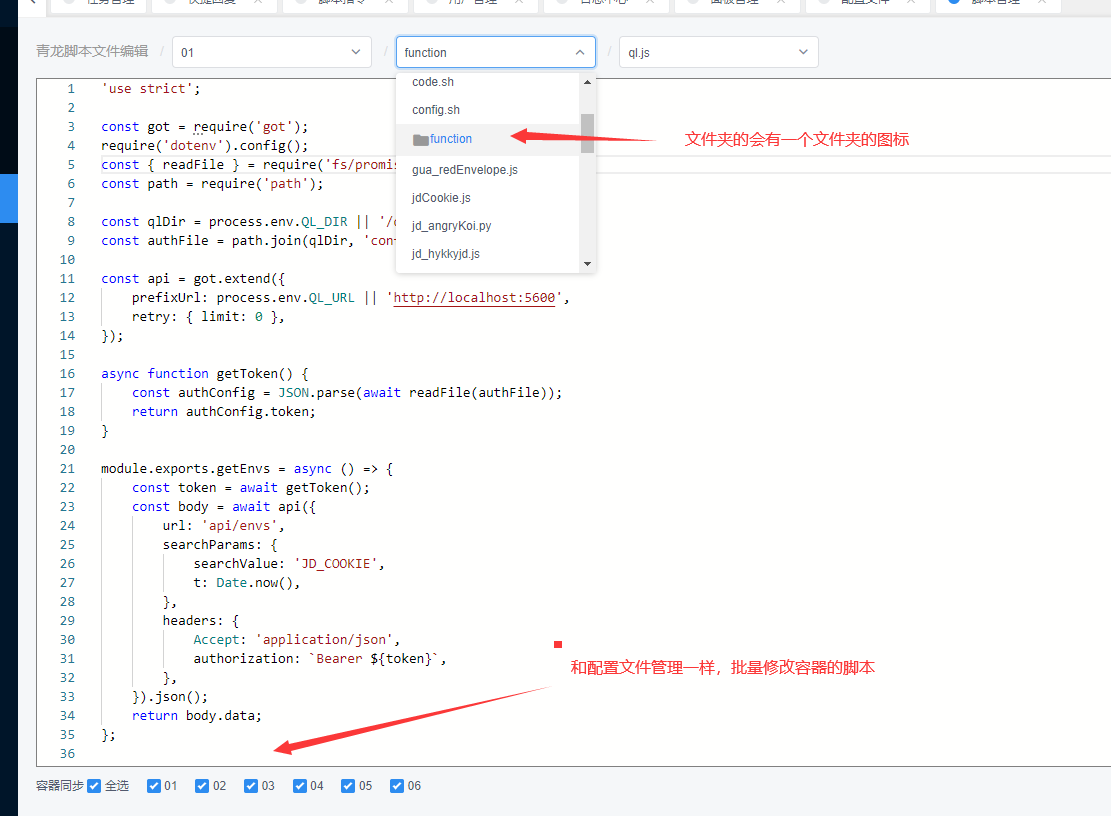Toggle the 全选 select-all checkbox
1111x816 pixels.
94,786
